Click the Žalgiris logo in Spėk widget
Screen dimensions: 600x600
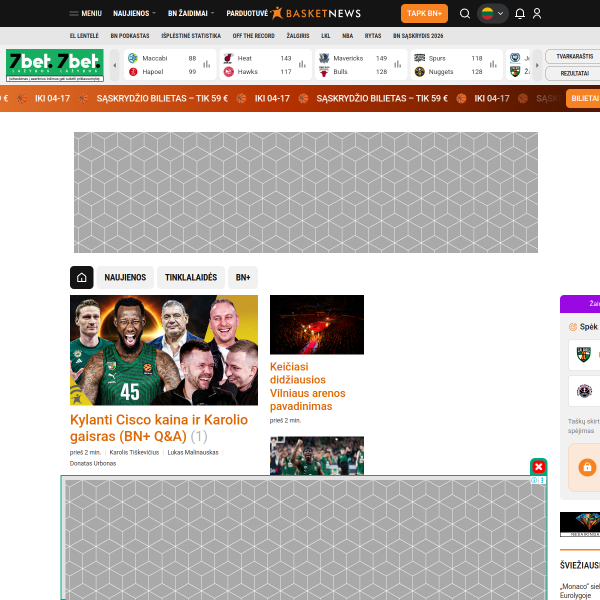pyautogui.click(x=584, y=355)
